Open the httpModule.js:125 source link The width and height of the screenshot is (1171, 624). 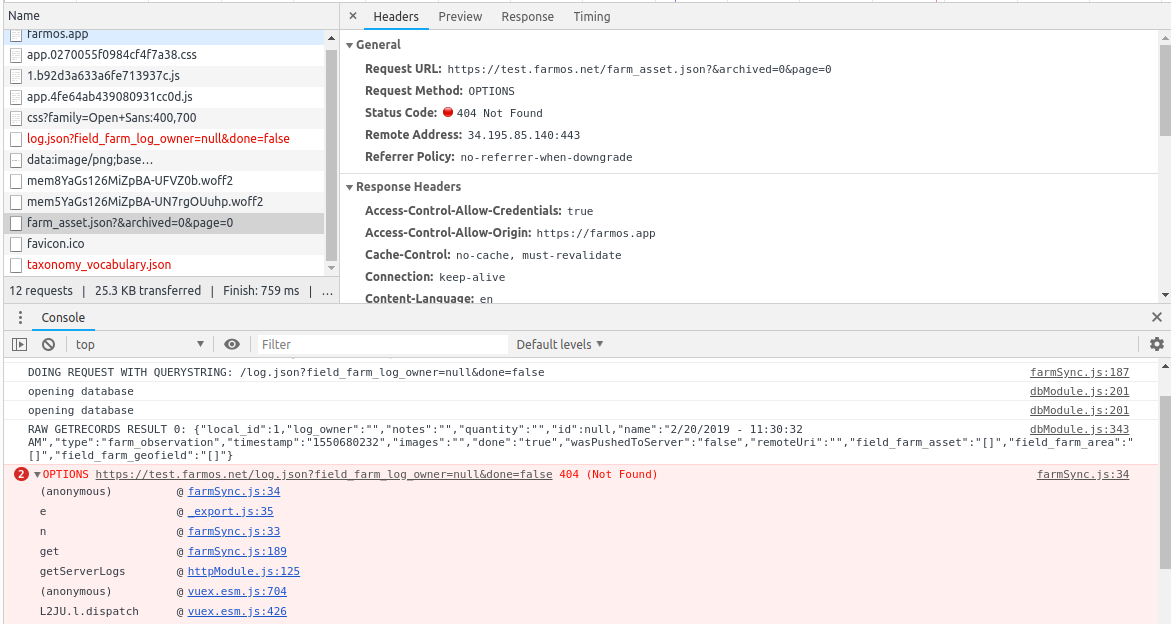pyautogui.click(x=243, y=572)
